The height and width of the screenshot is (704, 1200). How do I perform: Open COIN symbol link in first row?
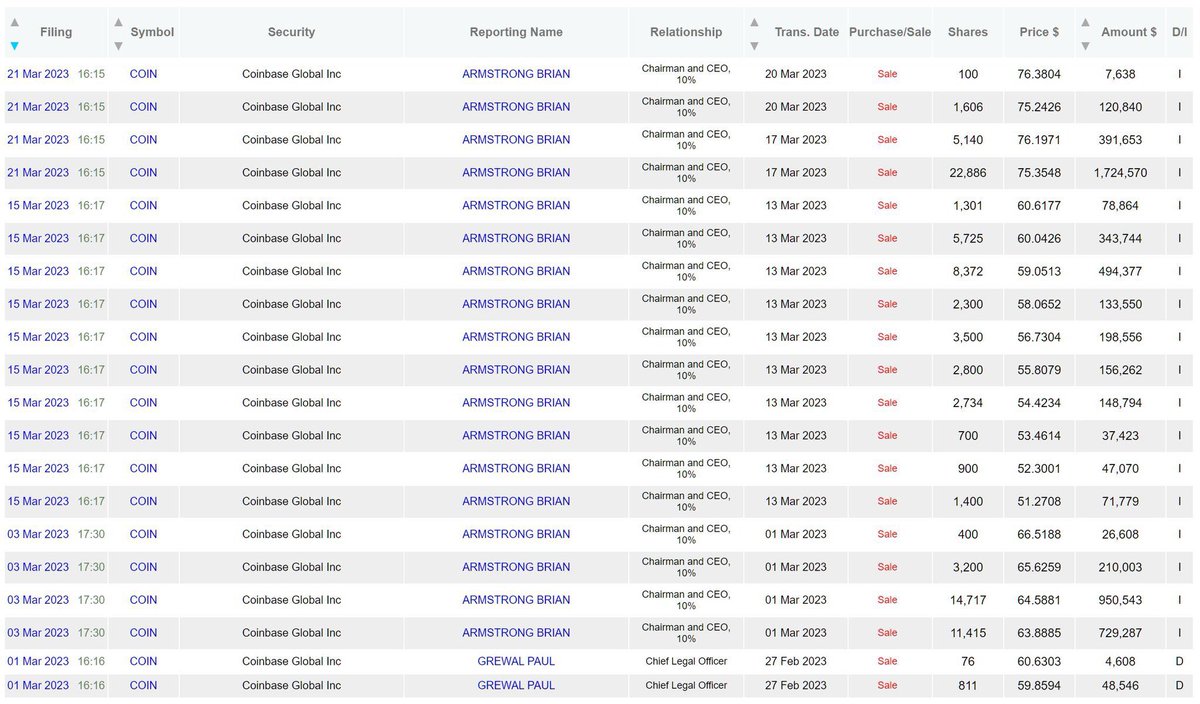click(143, 74)
